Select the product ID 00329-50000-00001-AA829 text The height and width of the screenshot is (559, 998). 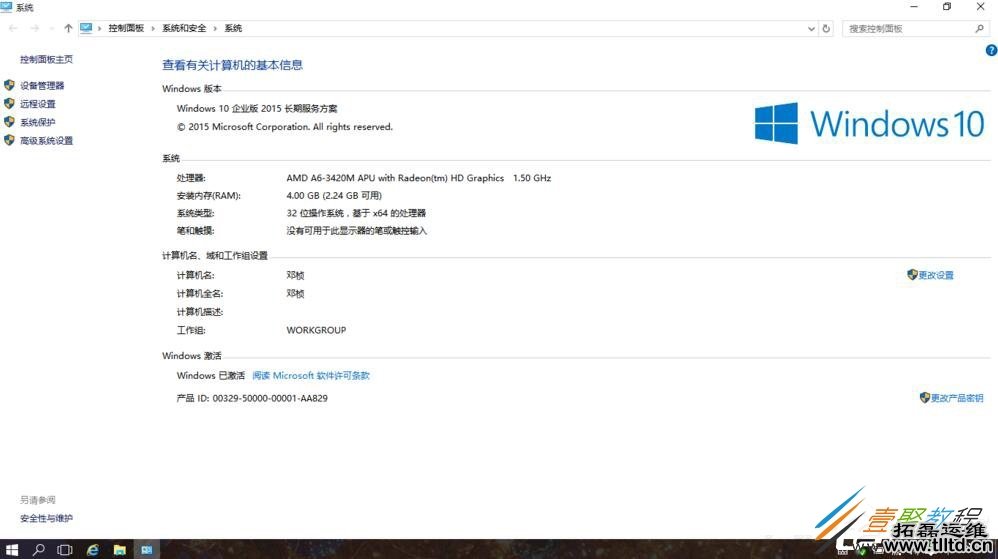pos(270,398)
